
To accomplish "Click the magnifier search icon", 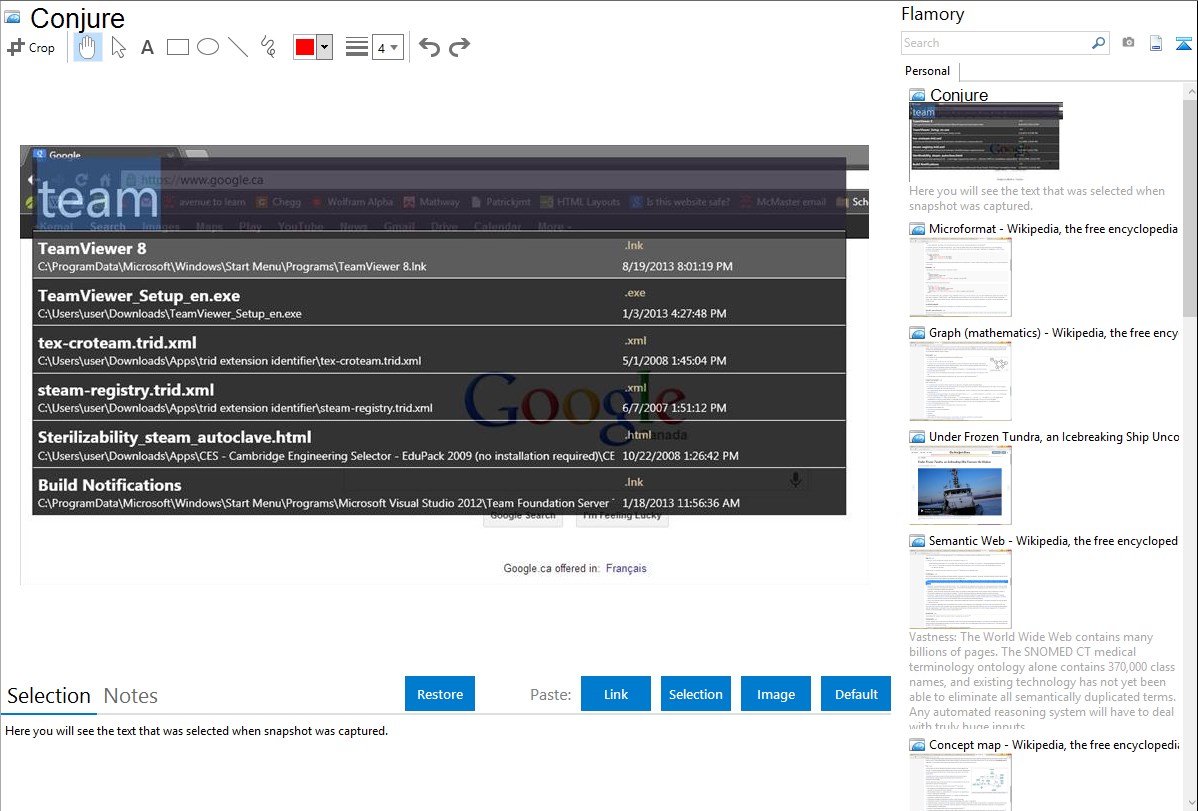I will pos(1099,43).
